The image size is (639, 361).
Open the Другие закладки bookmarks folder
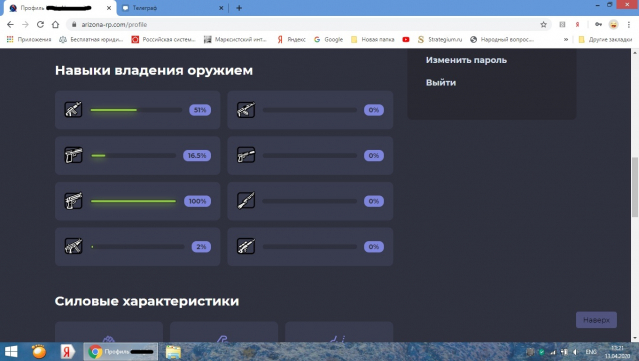(605, 40)
